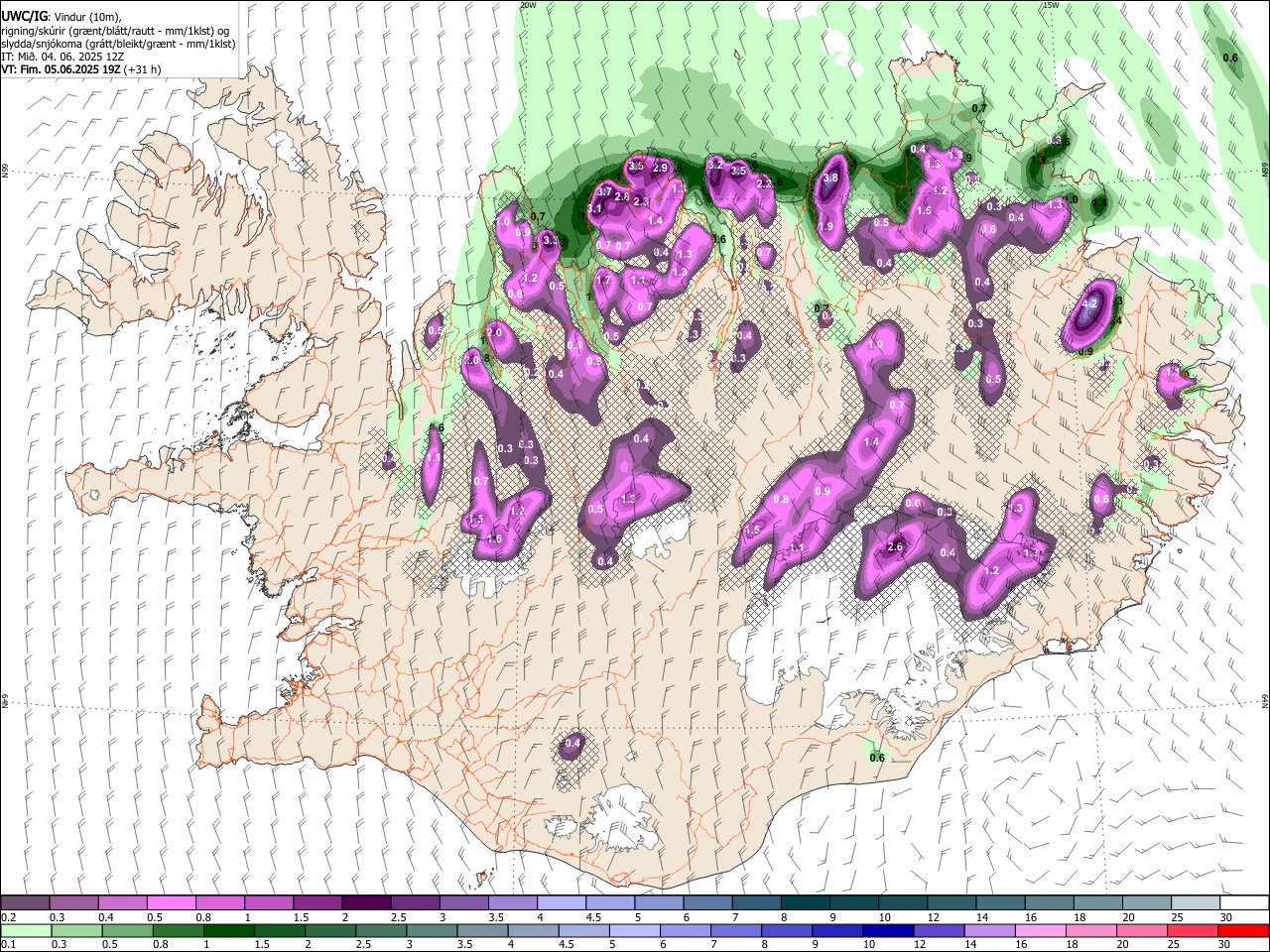
Task: Click the '0.1' label on the rain scale
Action: 8,944
